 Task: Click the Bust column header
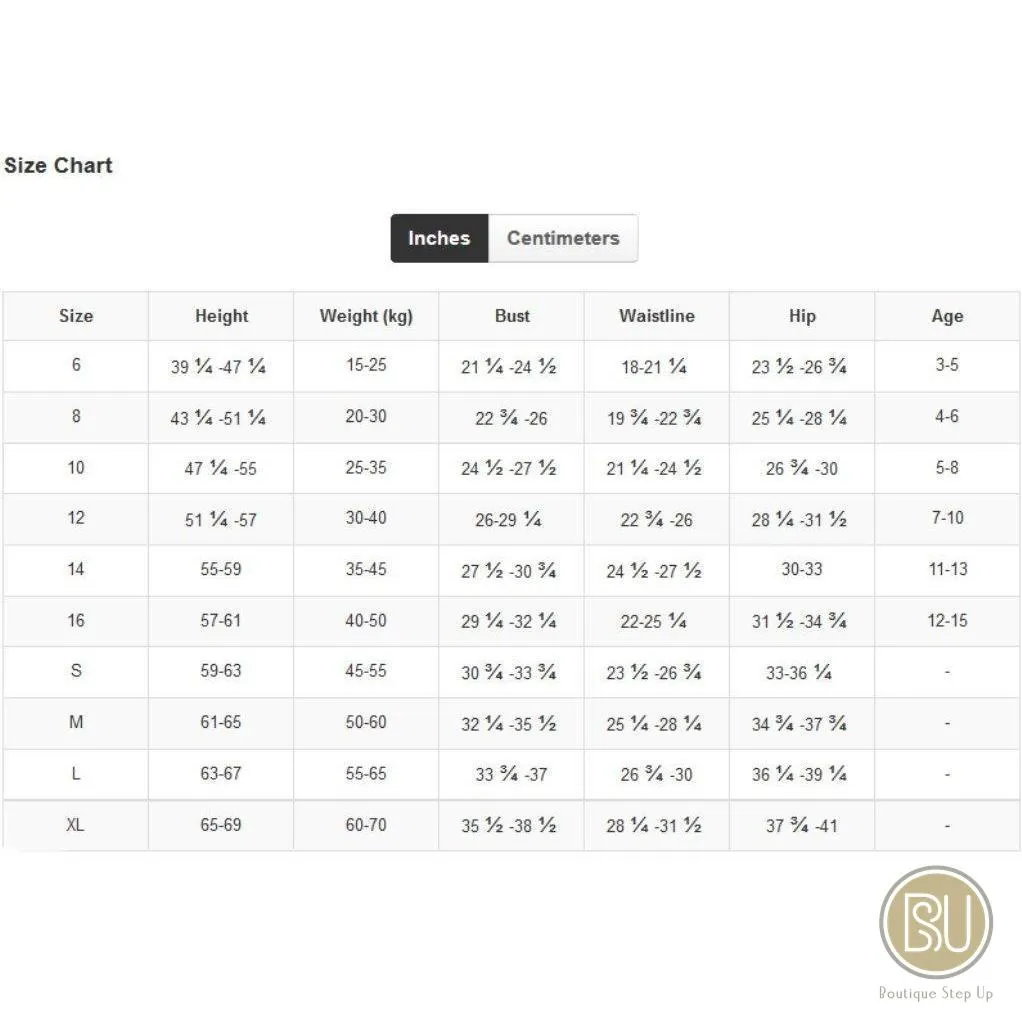[x=512, y=316]
